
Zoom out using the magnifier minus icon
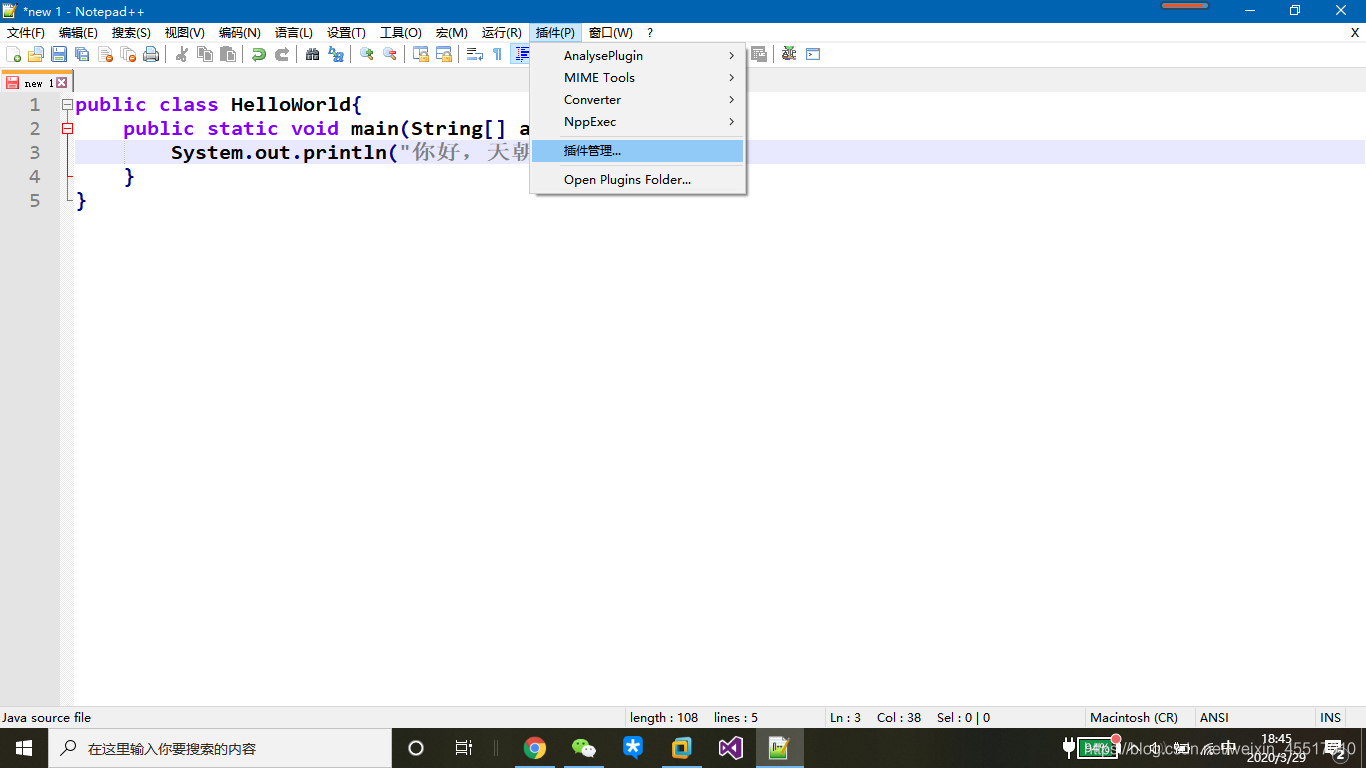pos(390,54)
